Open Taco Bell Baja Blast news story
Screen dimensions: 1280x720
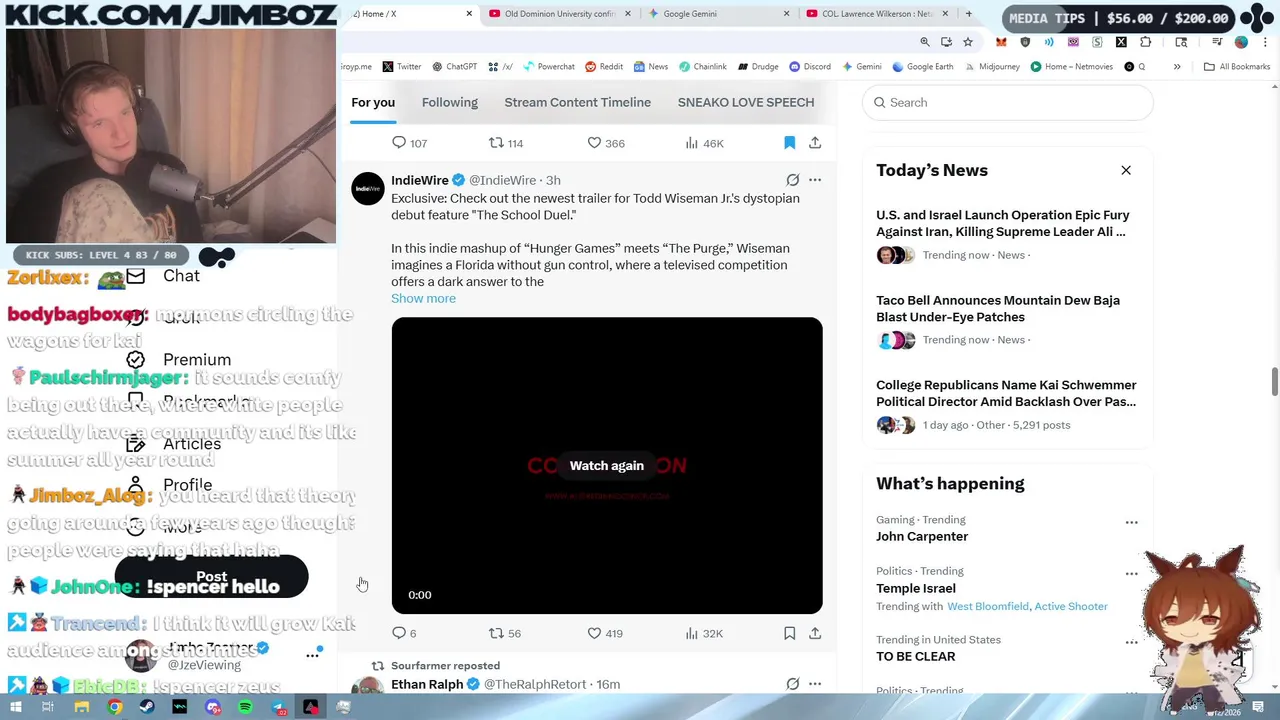coord(998,308)
